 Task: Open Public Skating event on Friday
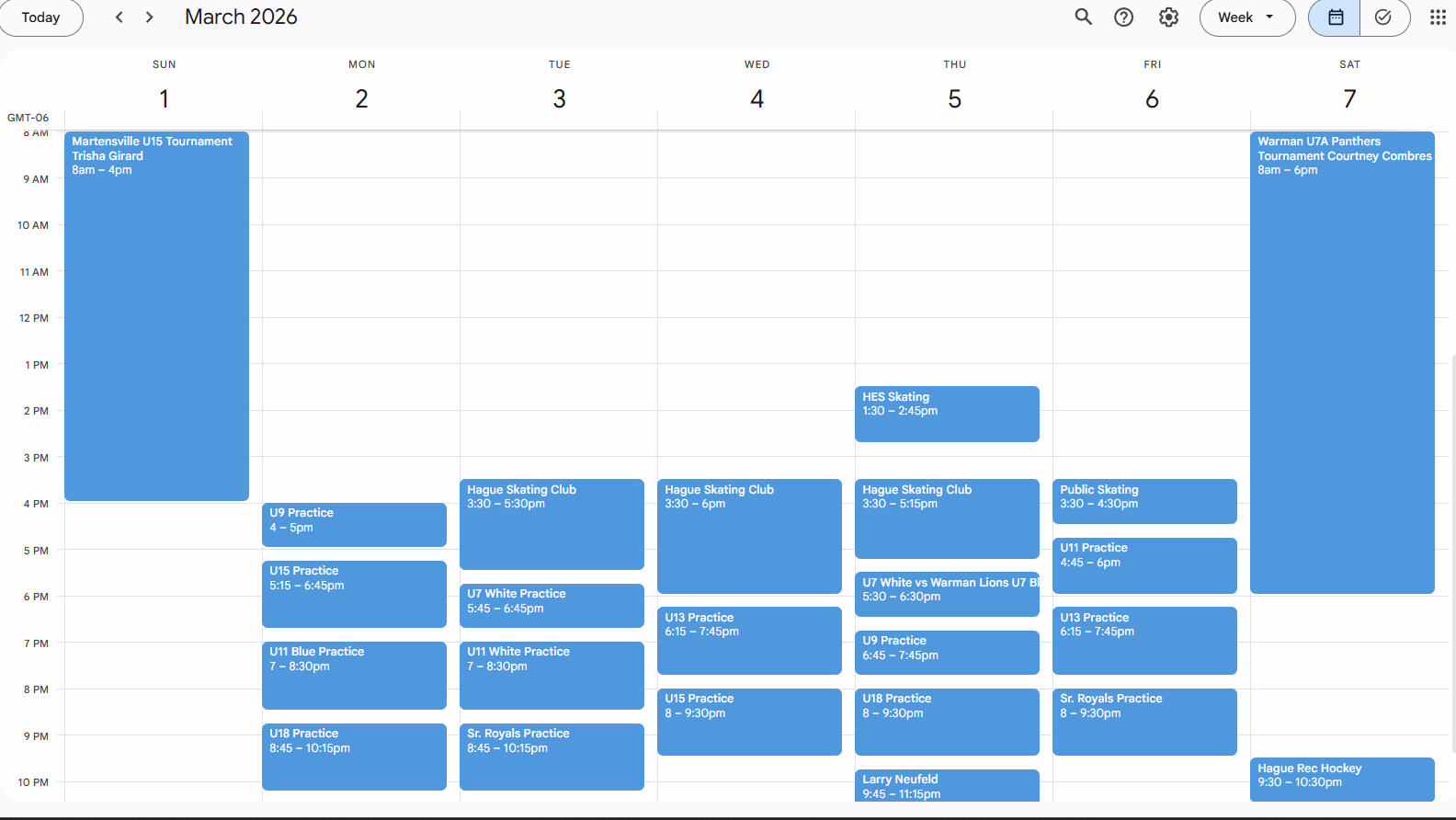click(1144, 501)
